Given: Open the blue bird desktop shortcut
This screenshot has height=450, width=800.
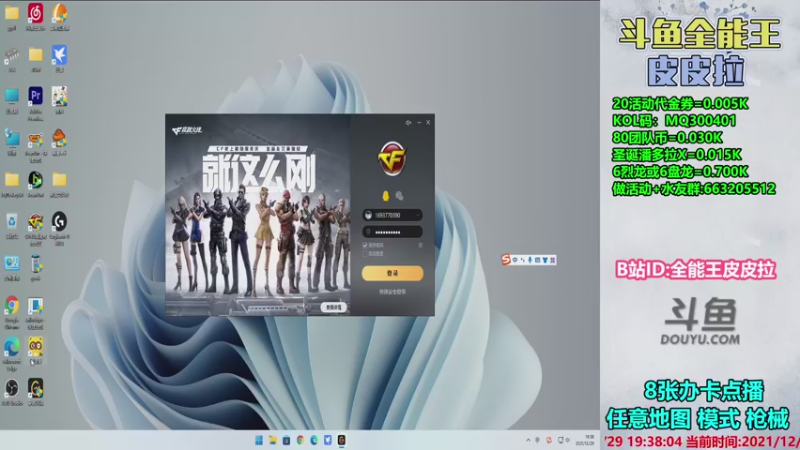Looking at the screenshot, I should point(59,55).
